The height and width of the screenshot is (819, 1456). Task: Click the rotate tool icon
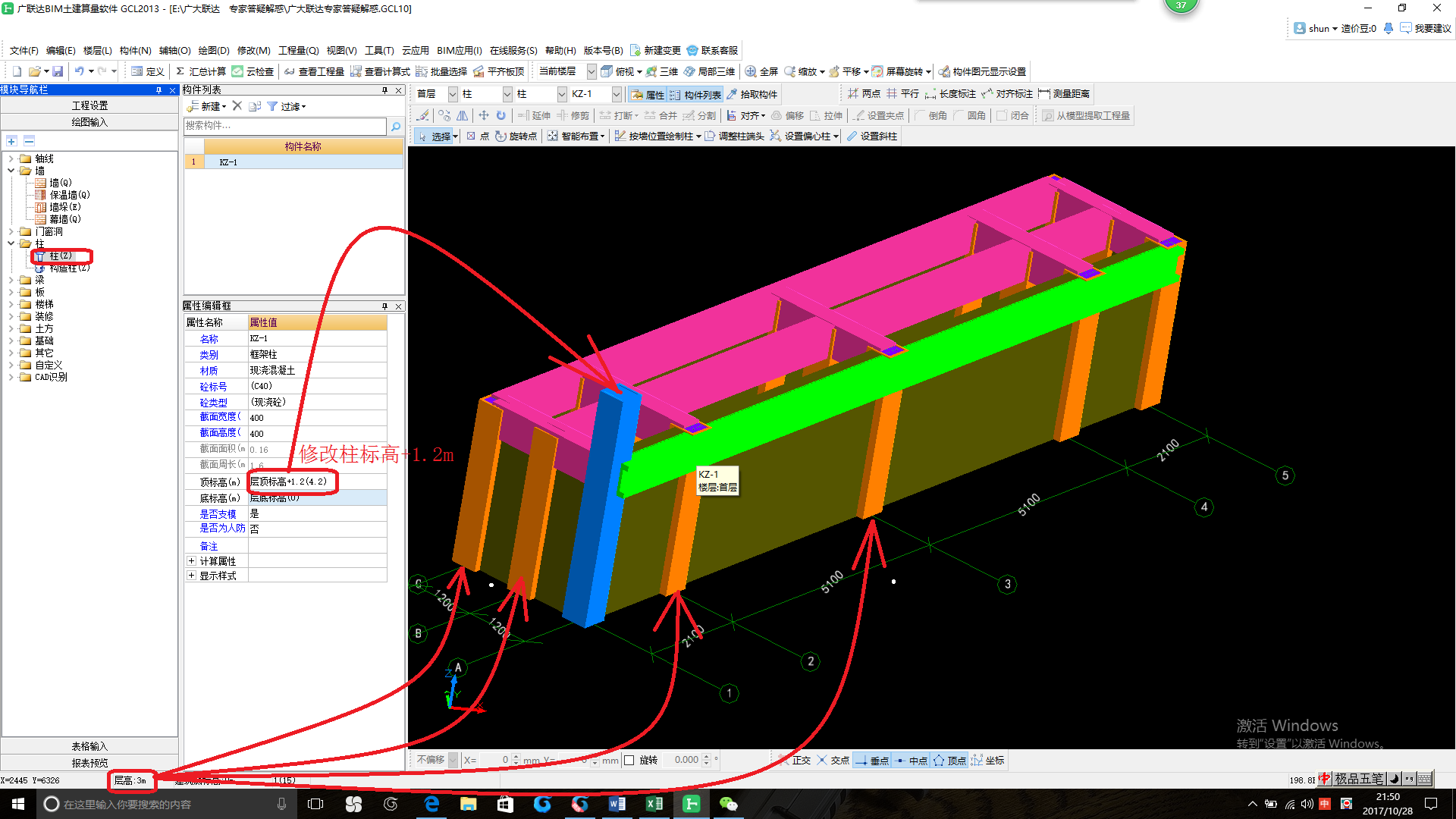pyautogui.click(x=500, y=115)
